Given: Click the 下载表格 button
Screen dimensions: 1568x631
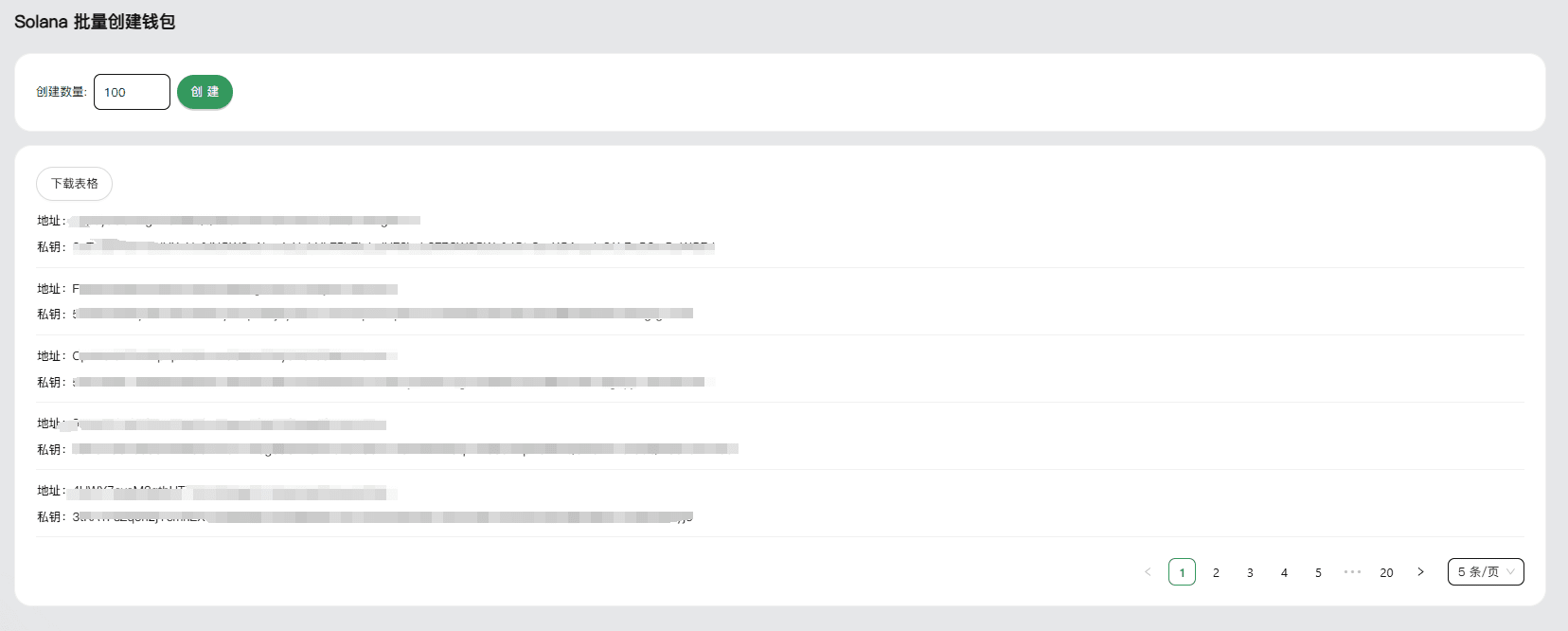Looking at the screenshot, I should coord(74,184).
